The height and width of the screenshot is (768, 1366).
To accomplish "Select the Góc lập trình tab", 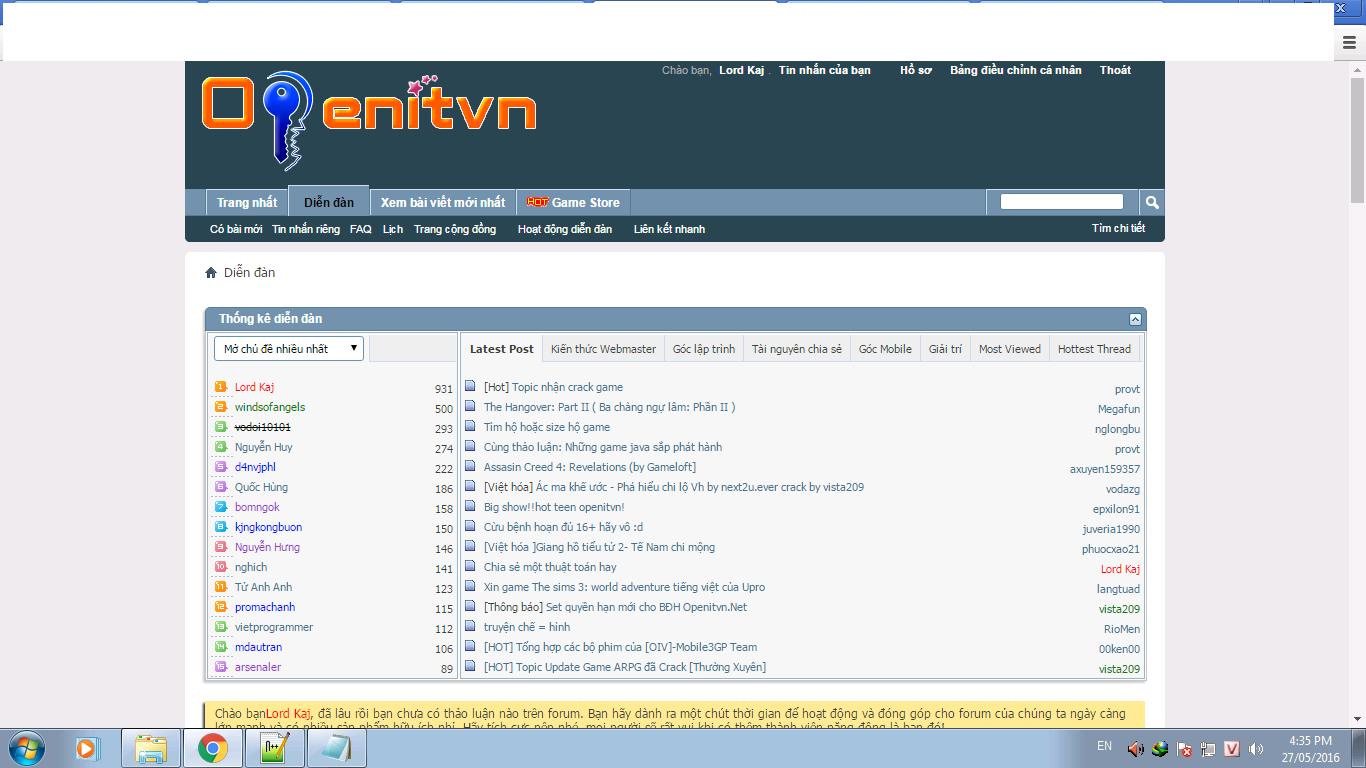I will (703, 349).
